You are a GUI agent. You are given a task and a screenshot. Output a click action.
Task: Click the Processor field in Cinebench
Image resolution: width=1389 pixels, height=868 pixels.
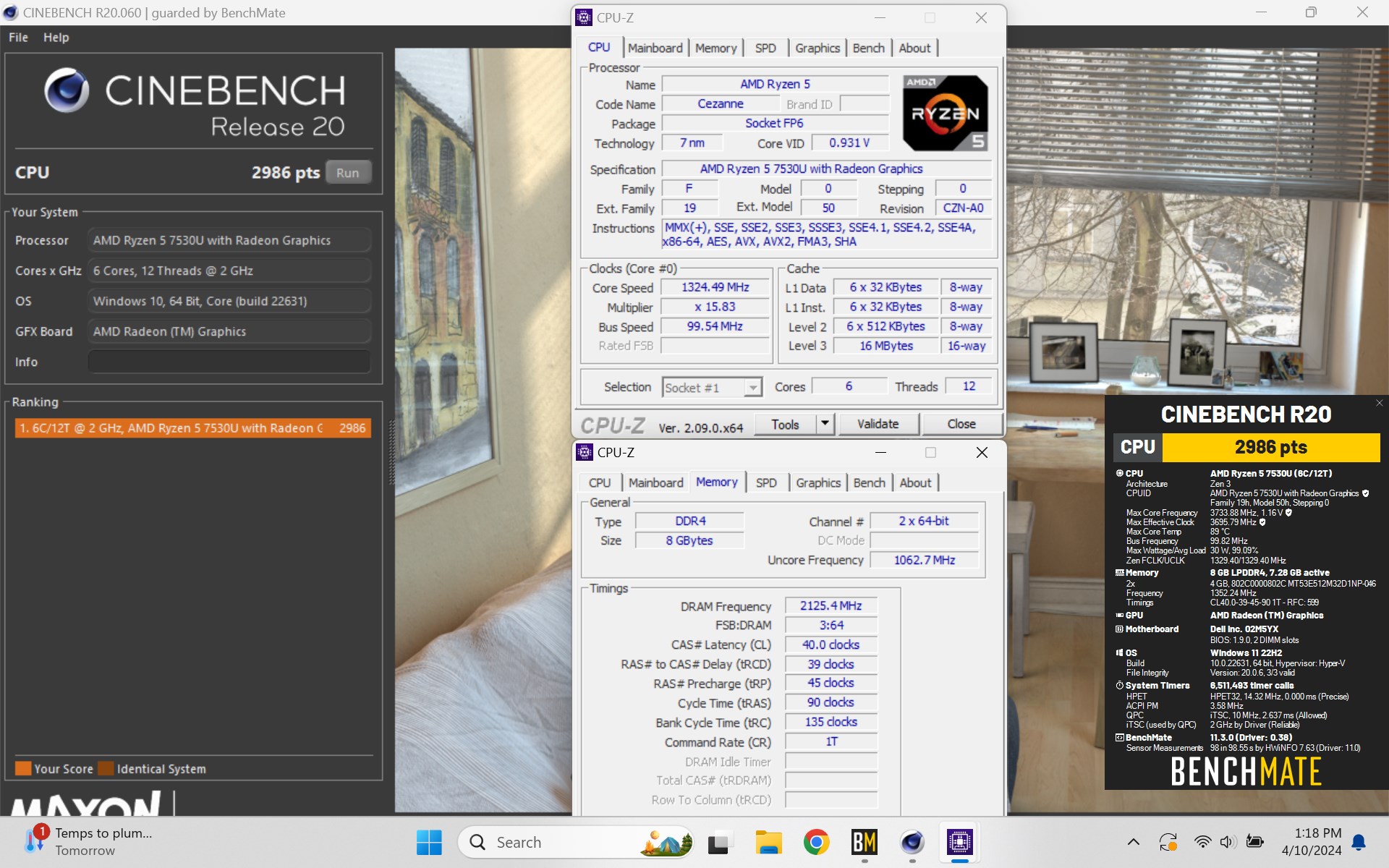click(x=229, y=240)
